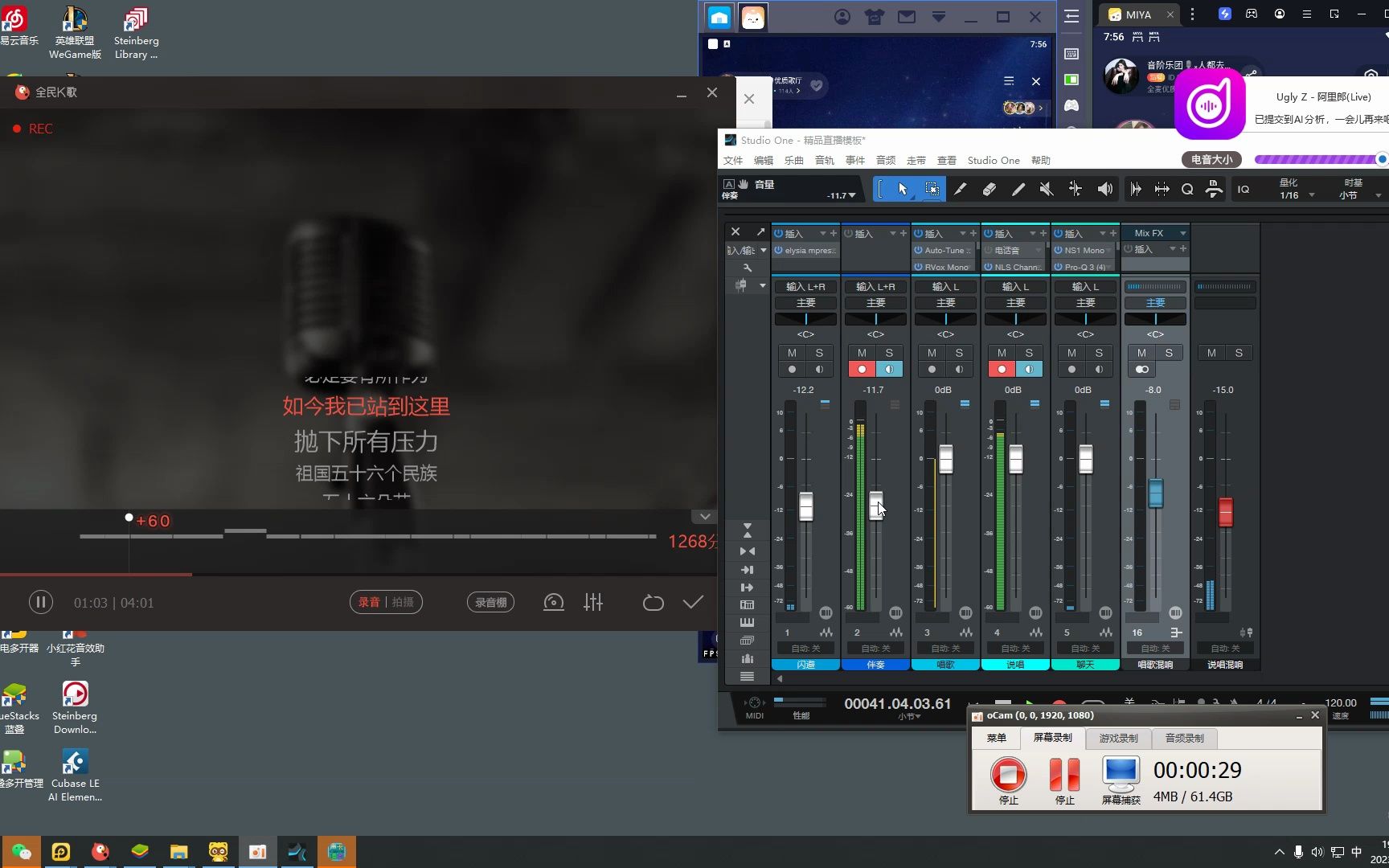The width and height of the screenshot is (1389, 868).
Task: Click the Q quantize icon
Action: click(1187, 190)
